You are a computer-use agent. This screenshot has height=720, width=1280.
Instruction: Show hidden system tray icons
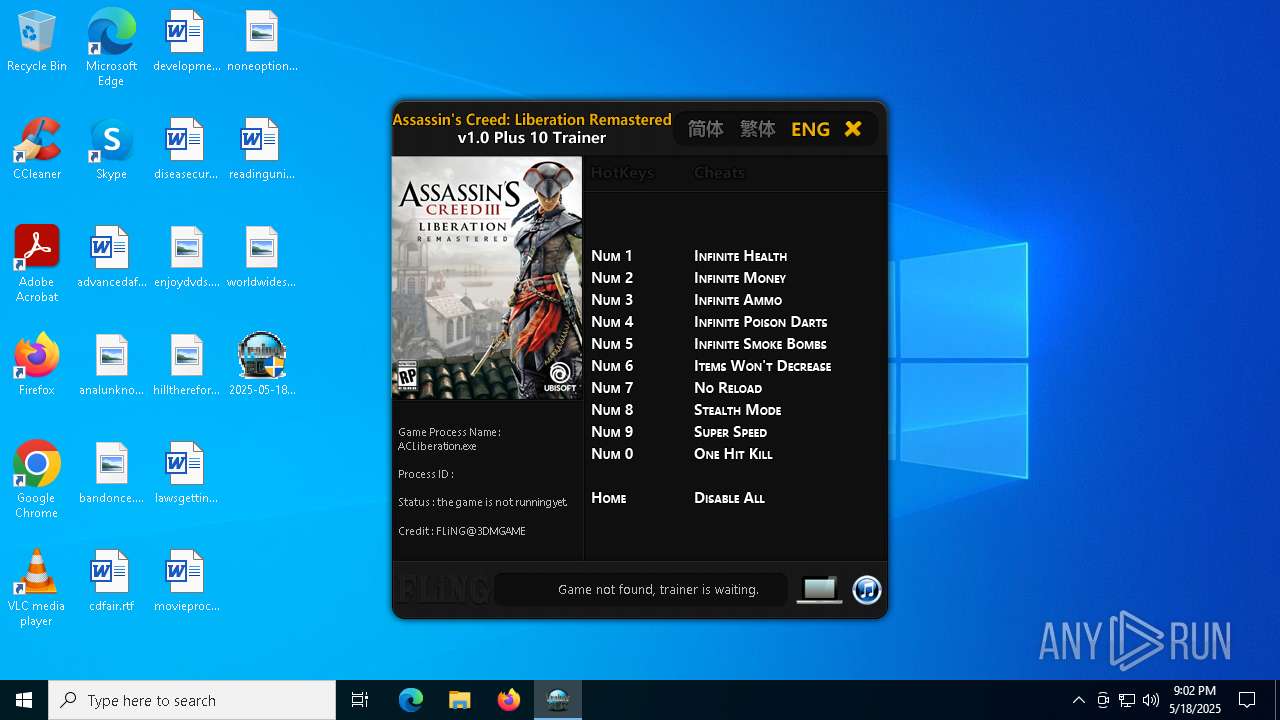click(1078, 700)
